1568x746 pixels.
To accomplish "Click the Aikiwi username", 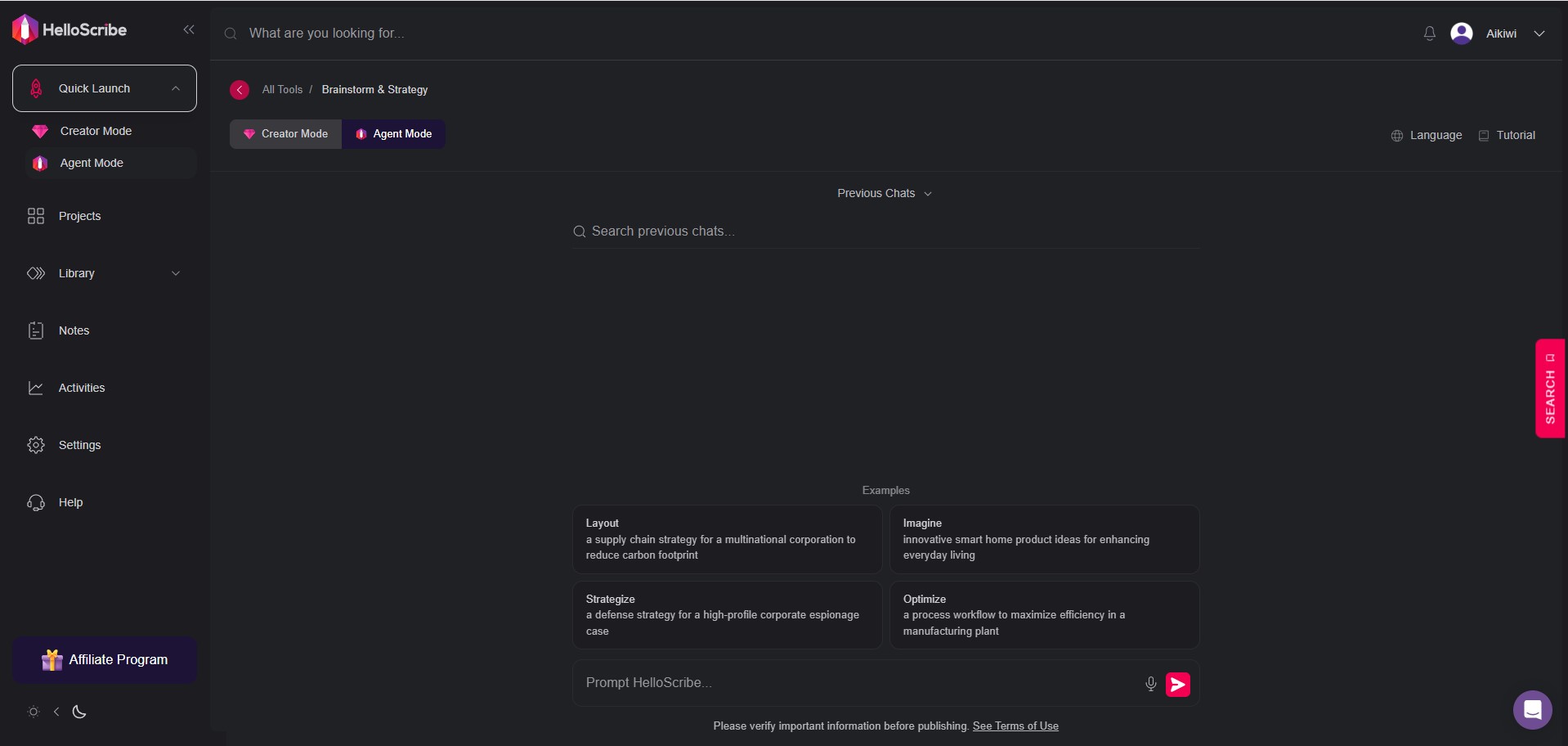I will 1501,34.
